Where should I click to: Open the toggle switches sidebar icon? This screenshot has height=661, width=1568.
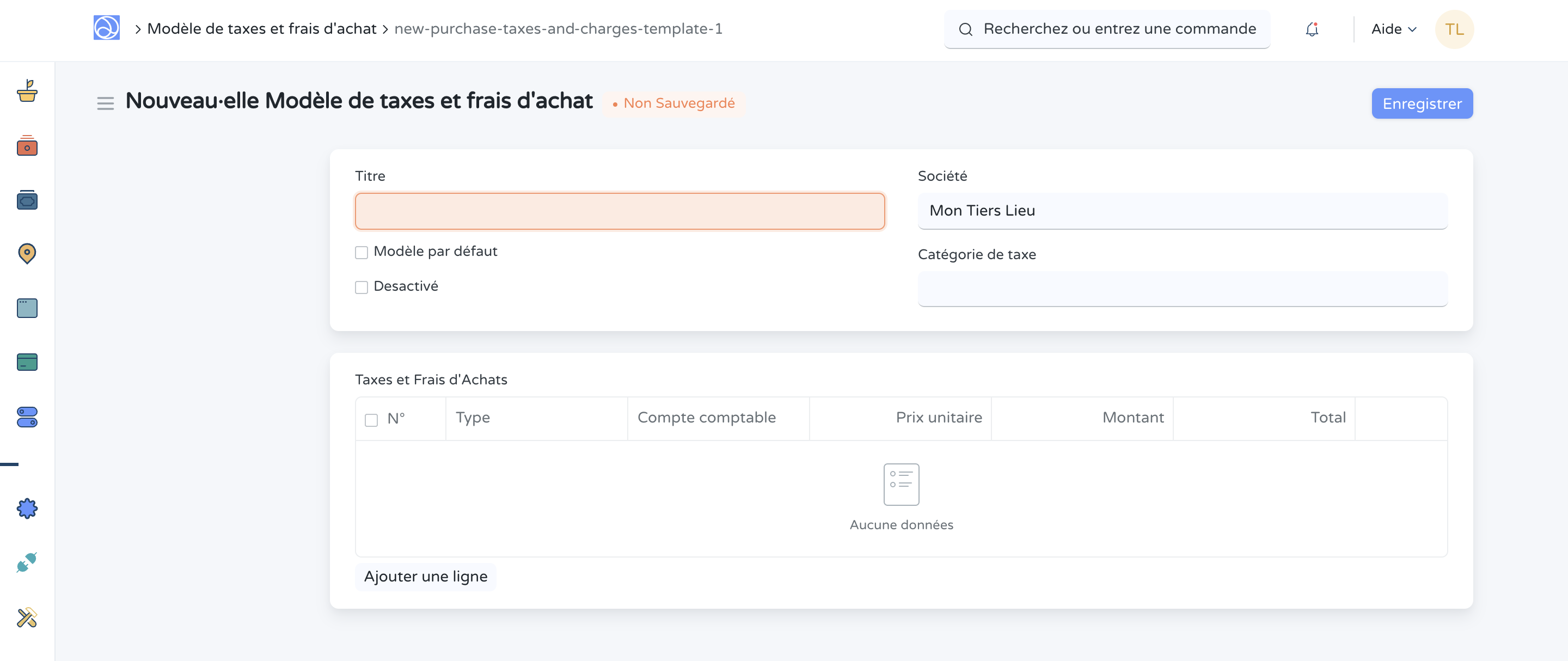point(27,417)
